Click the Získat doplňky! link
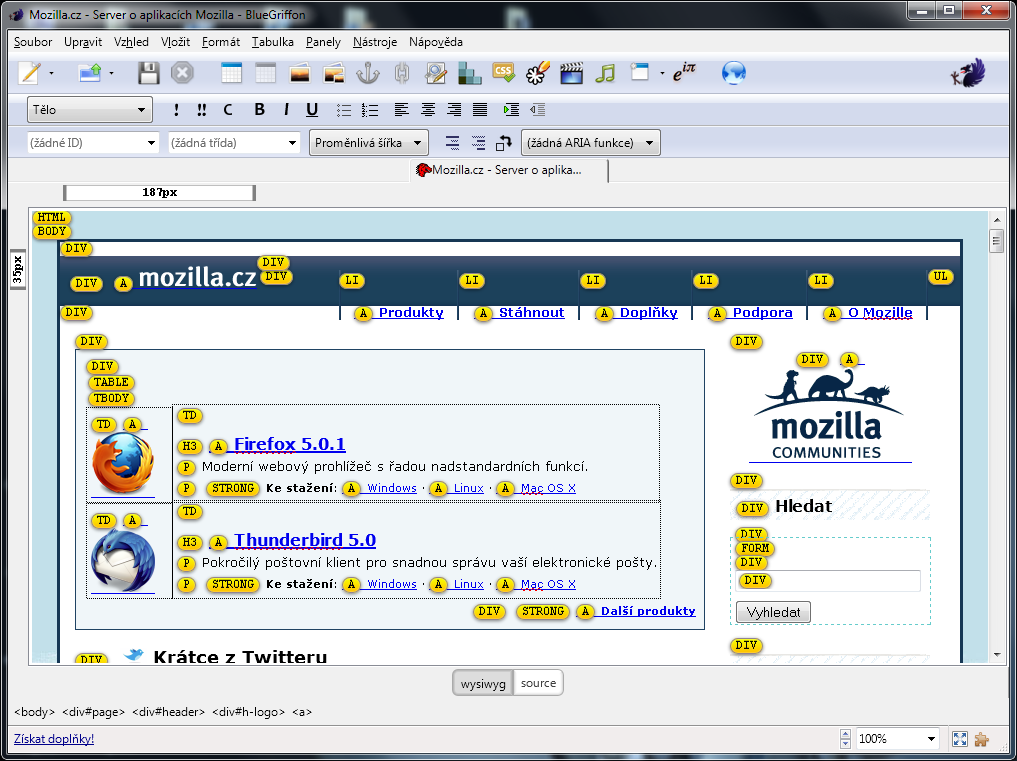The height and width of the screenshot is (761, 1017). click(54, 739)
